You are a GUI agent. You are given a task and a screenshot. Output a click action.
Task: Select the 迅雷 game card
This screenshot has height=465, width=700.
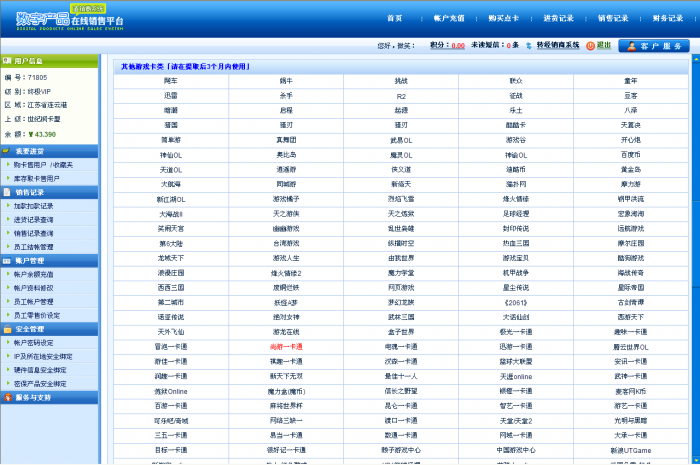[x=171, y=96]
